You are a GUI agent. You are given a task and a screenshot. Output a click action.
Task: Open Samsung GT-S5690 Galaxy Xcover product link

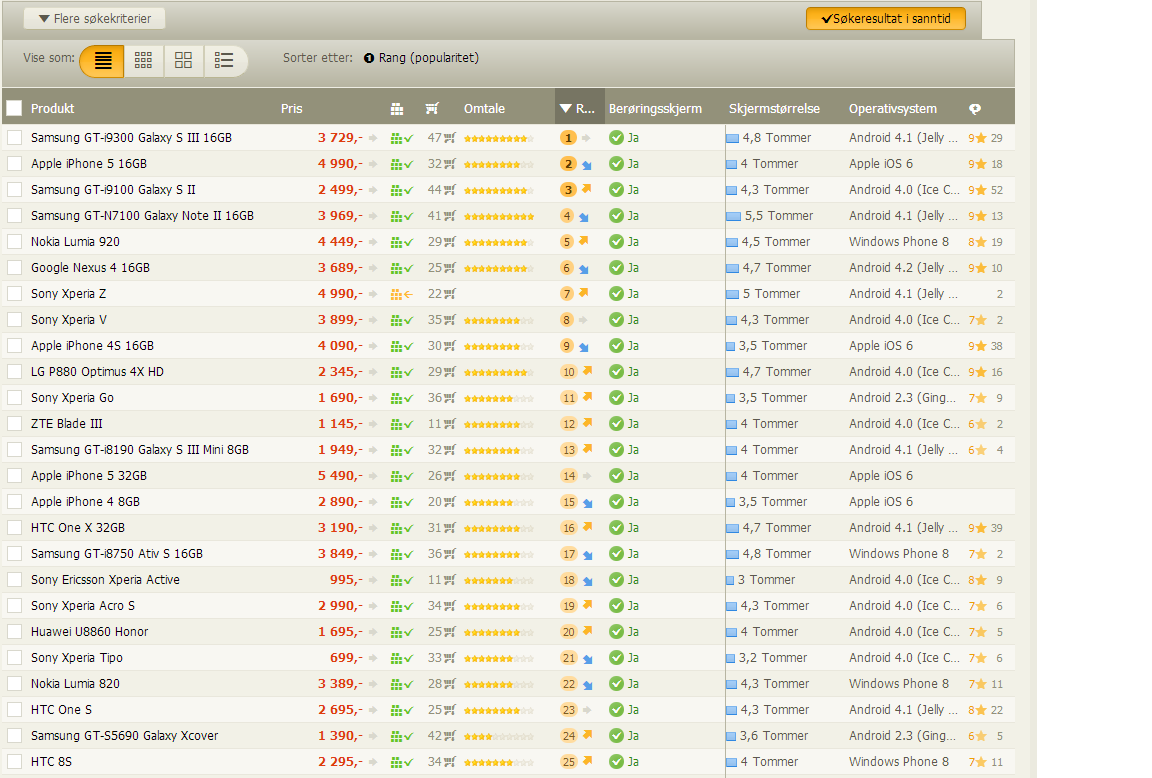pos(124,736)
